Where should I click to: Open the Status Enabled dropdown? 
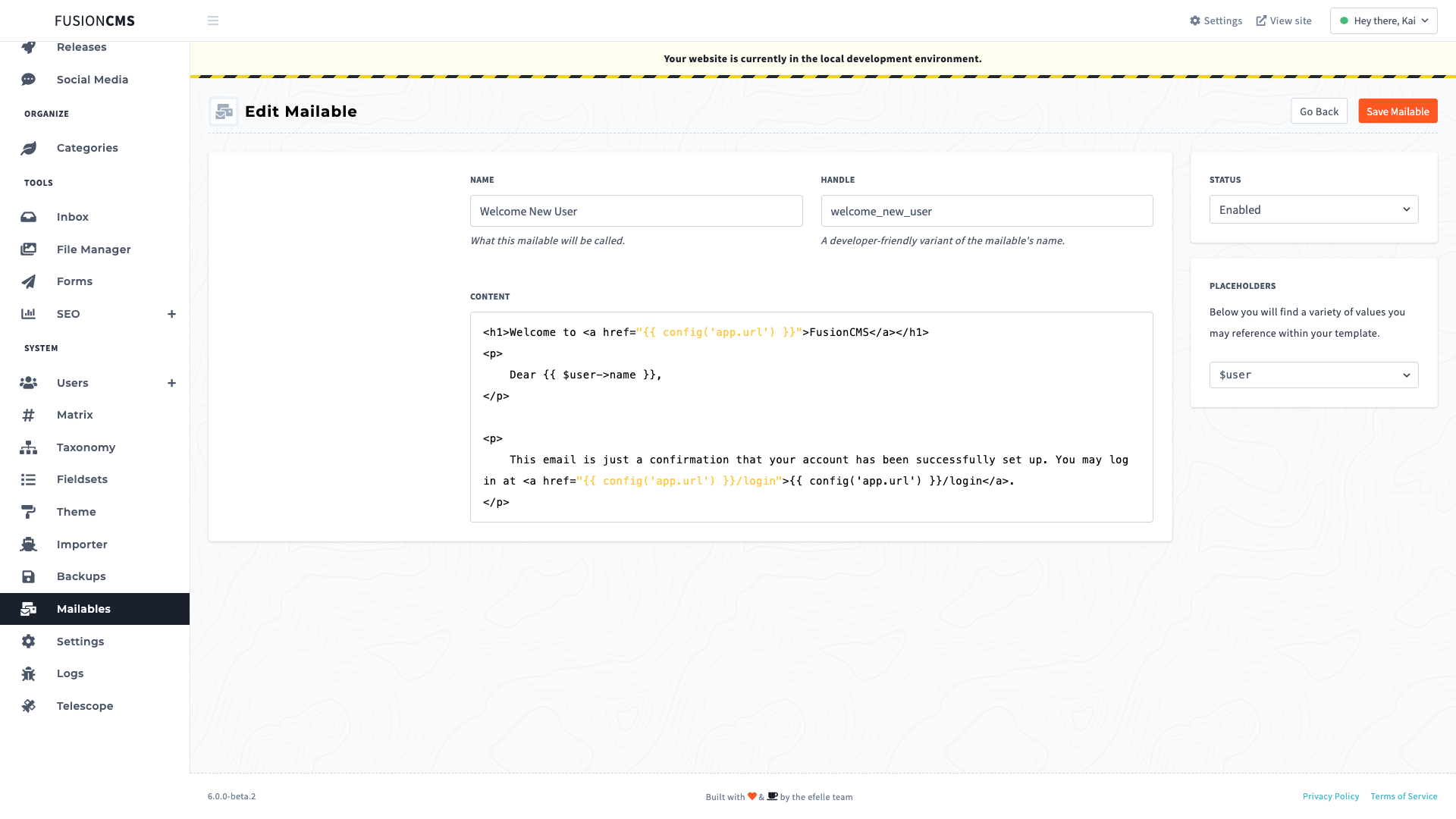1313,210
